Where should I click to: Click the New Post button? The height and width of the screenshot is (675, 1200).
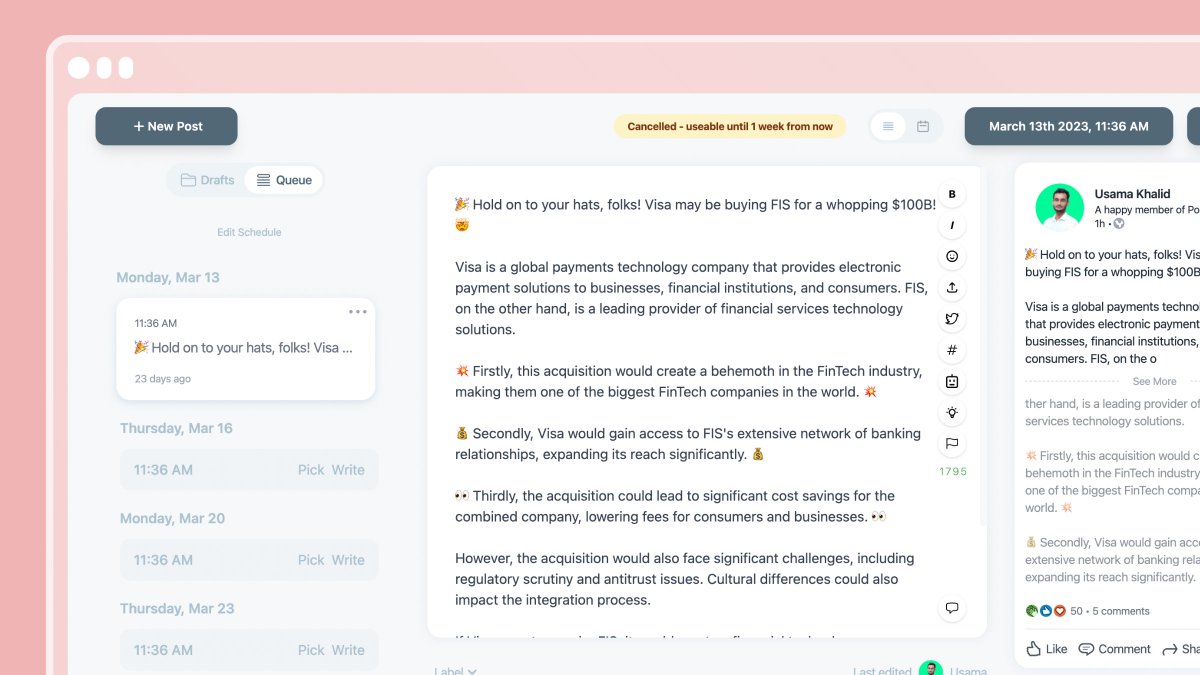click(166, 126)
